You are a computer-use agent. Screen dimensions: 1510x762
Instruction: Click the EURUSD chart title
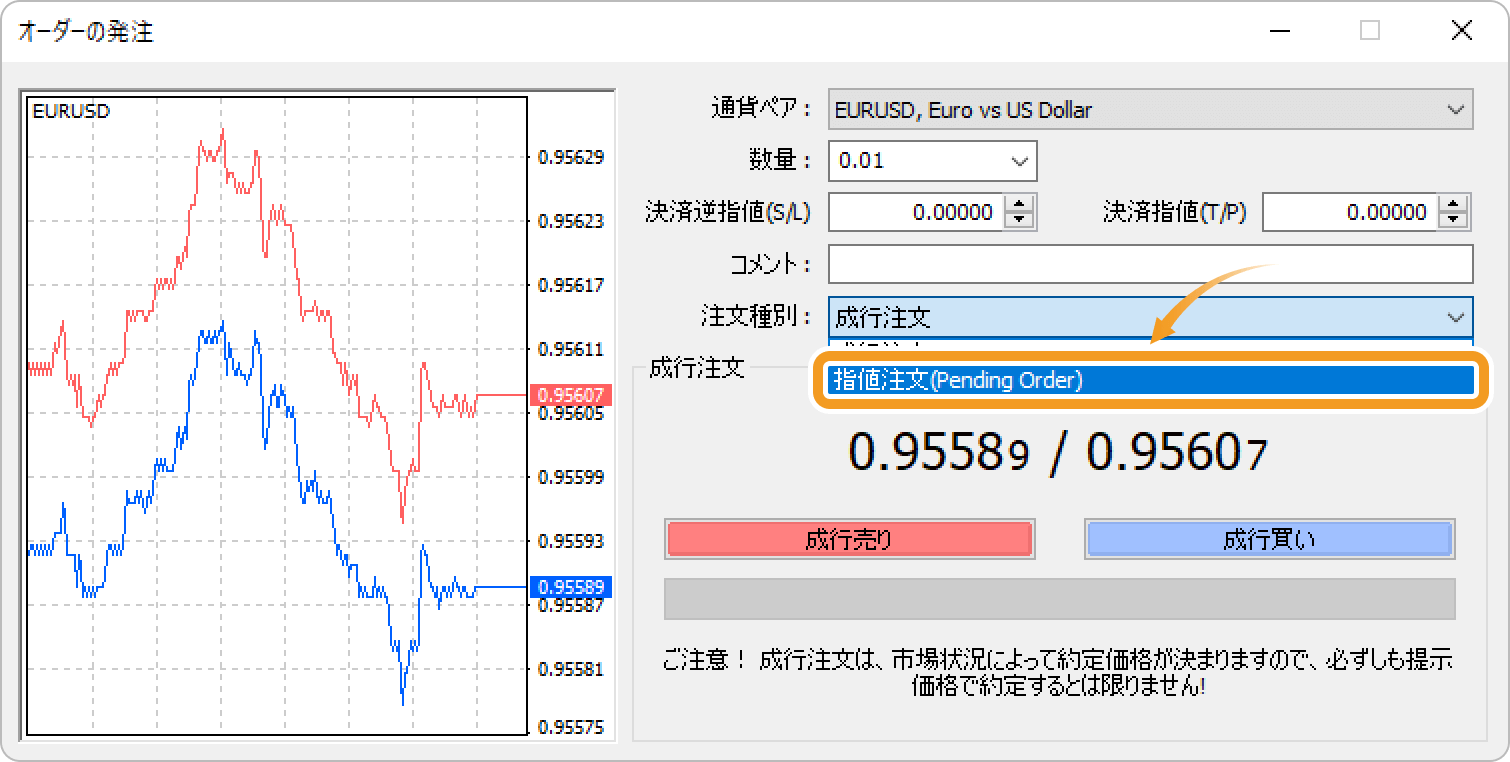(x=71, y=111)
